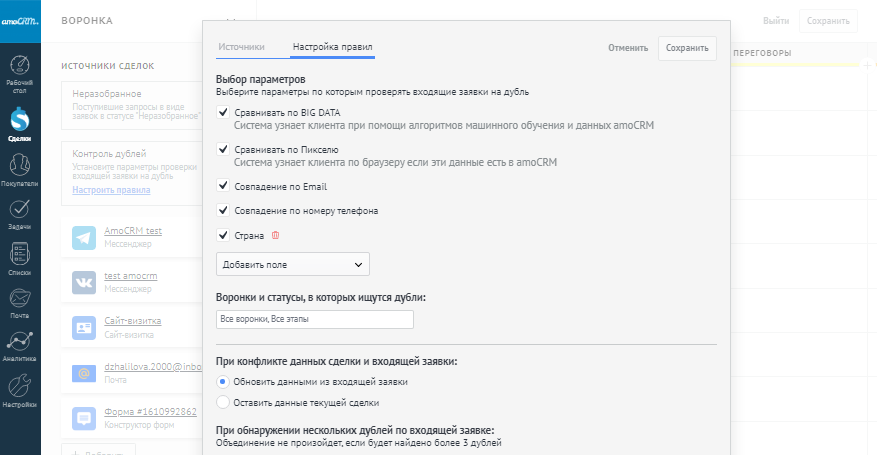Screen dimensions: 877x455
Task: Select Оставить данные текущей сделки option
Action: tap(223, 403)
